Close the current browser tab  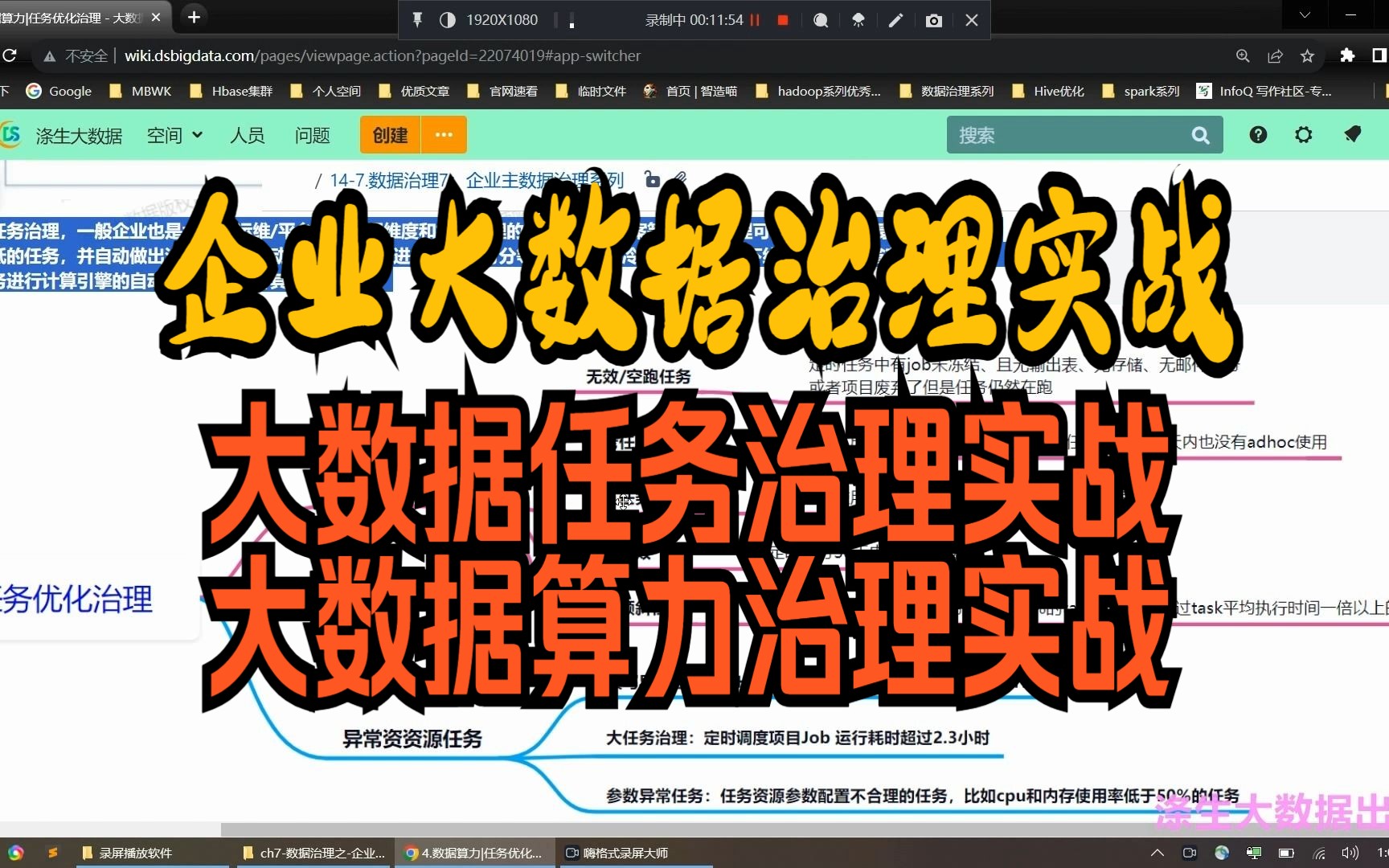(x=156, y=17)
